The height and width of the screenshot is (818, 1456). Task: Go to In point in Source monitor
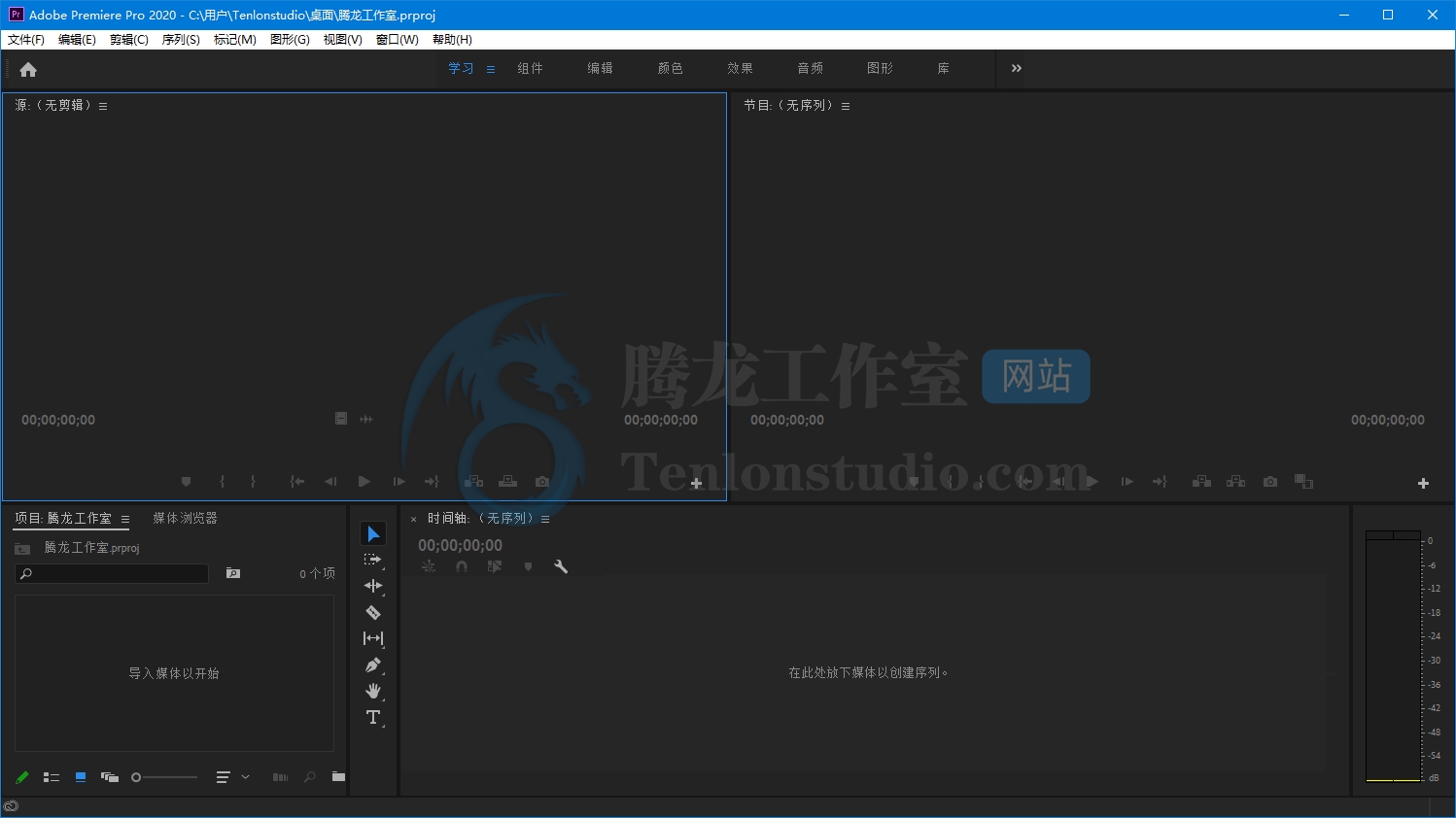tap(297, 482)
